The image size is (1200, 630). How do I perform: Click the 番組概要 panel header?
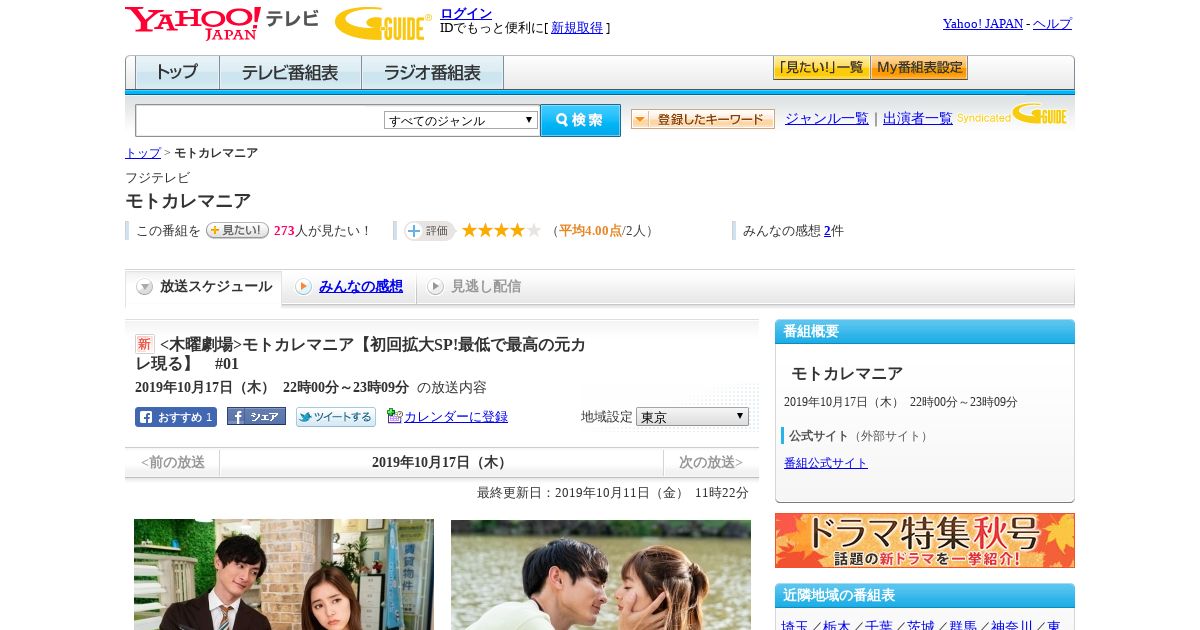tap(925, 332)
